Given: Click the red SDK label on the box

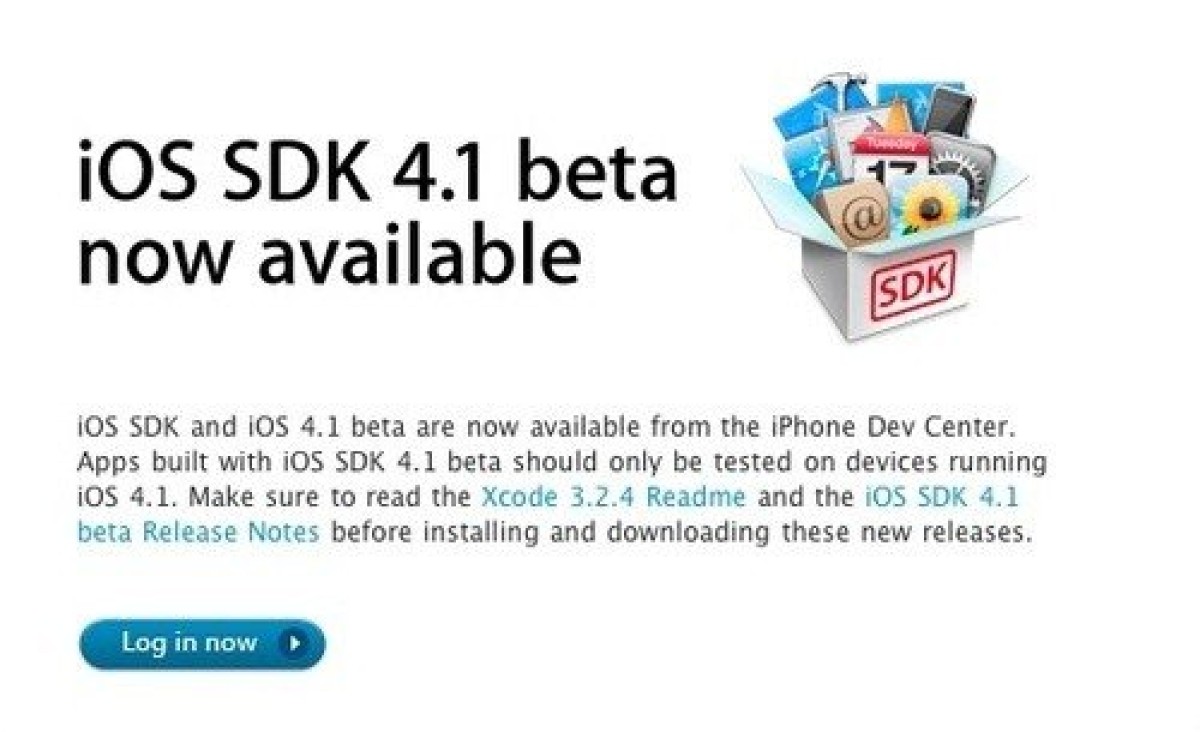Looking at the screenshot, I should 914,286.
